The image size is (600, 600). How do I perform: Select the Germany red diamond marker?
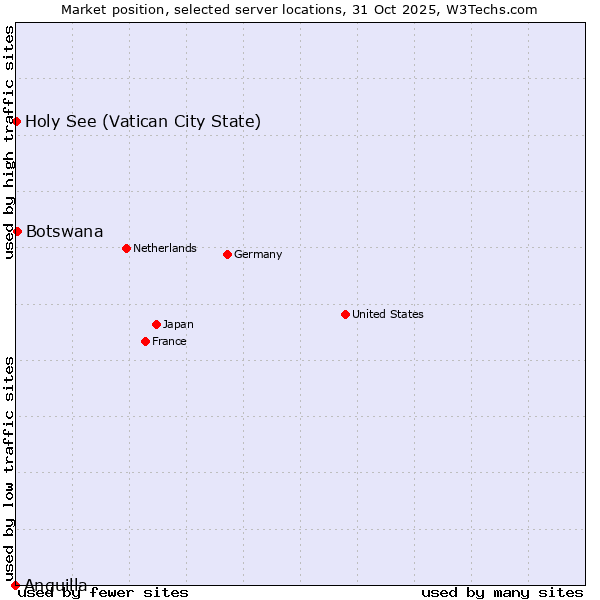click(227, 254)
